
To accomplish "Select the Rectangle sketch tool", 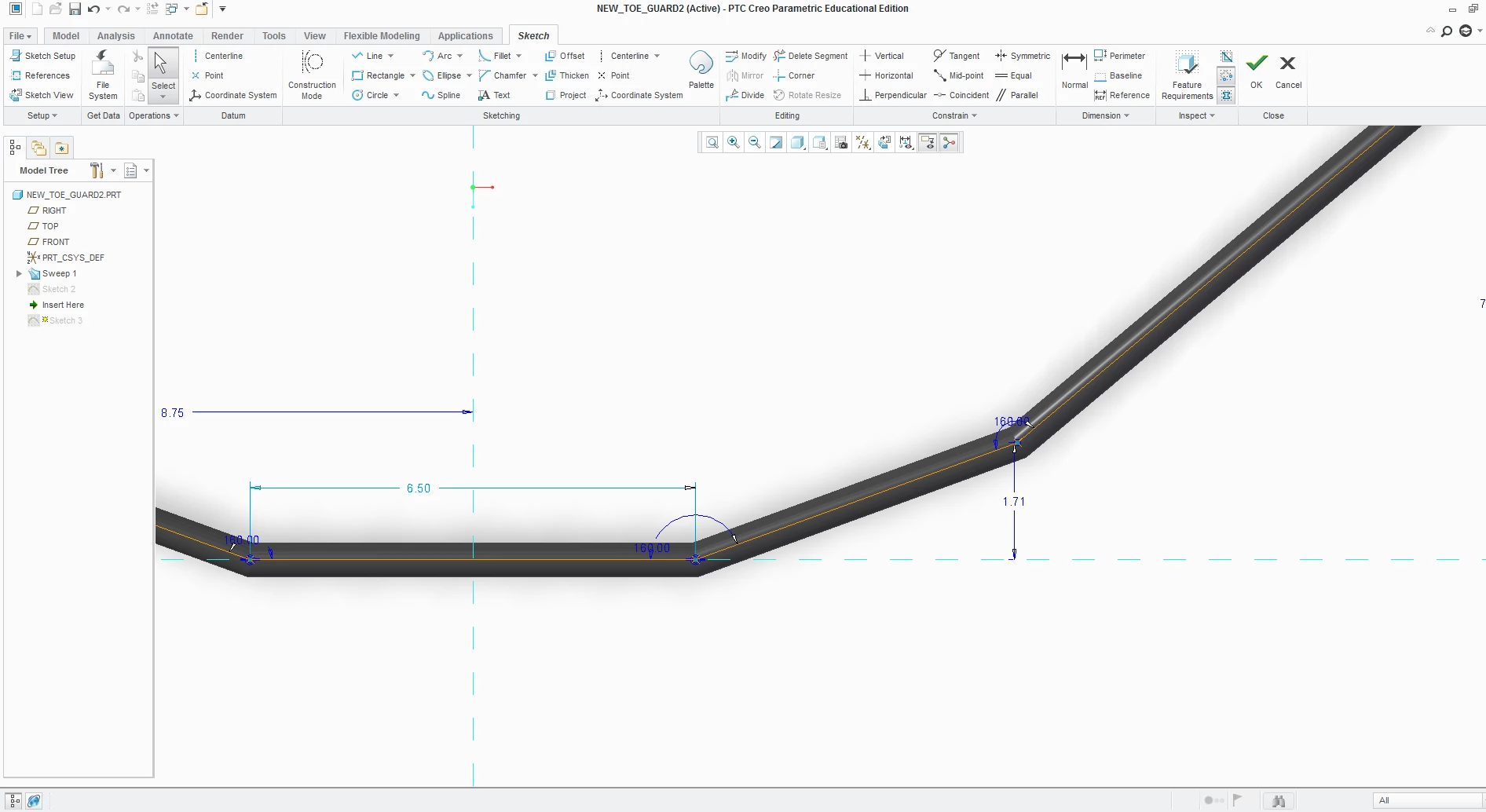I will click(378, 75).
